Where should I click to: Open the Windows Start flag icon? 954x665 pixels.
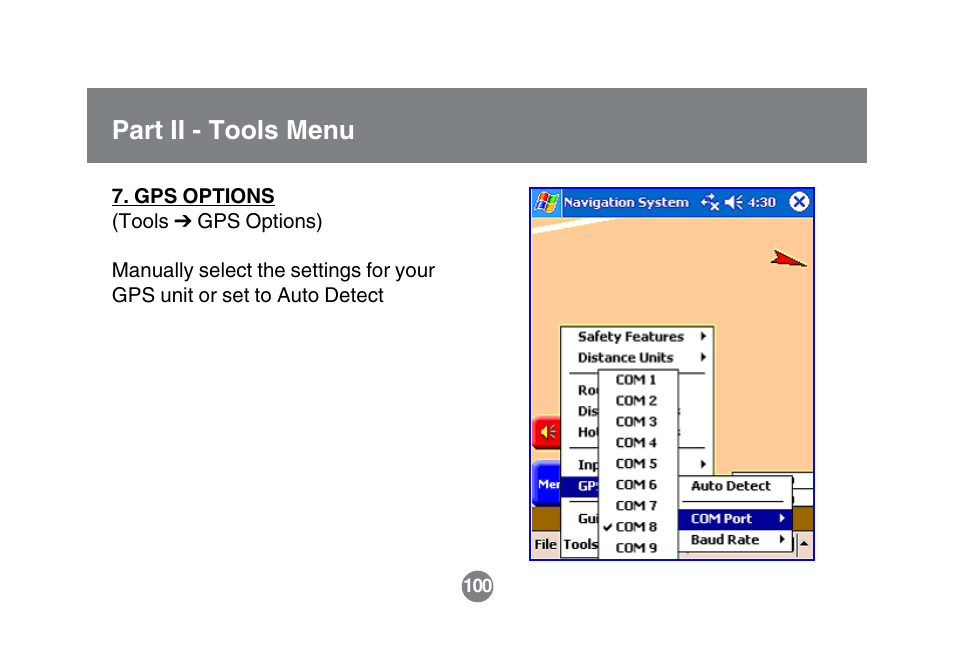click(x=546, y=202)
